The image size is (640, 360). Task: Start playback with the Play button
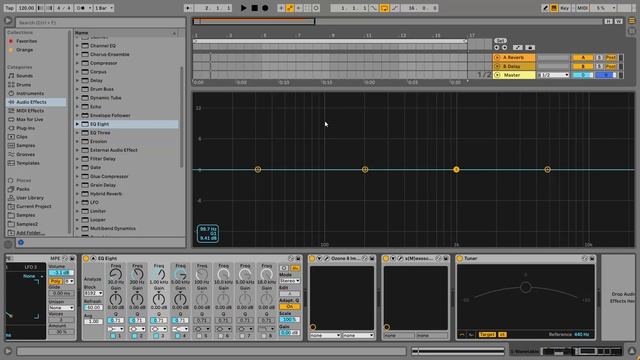coord(243,8)
